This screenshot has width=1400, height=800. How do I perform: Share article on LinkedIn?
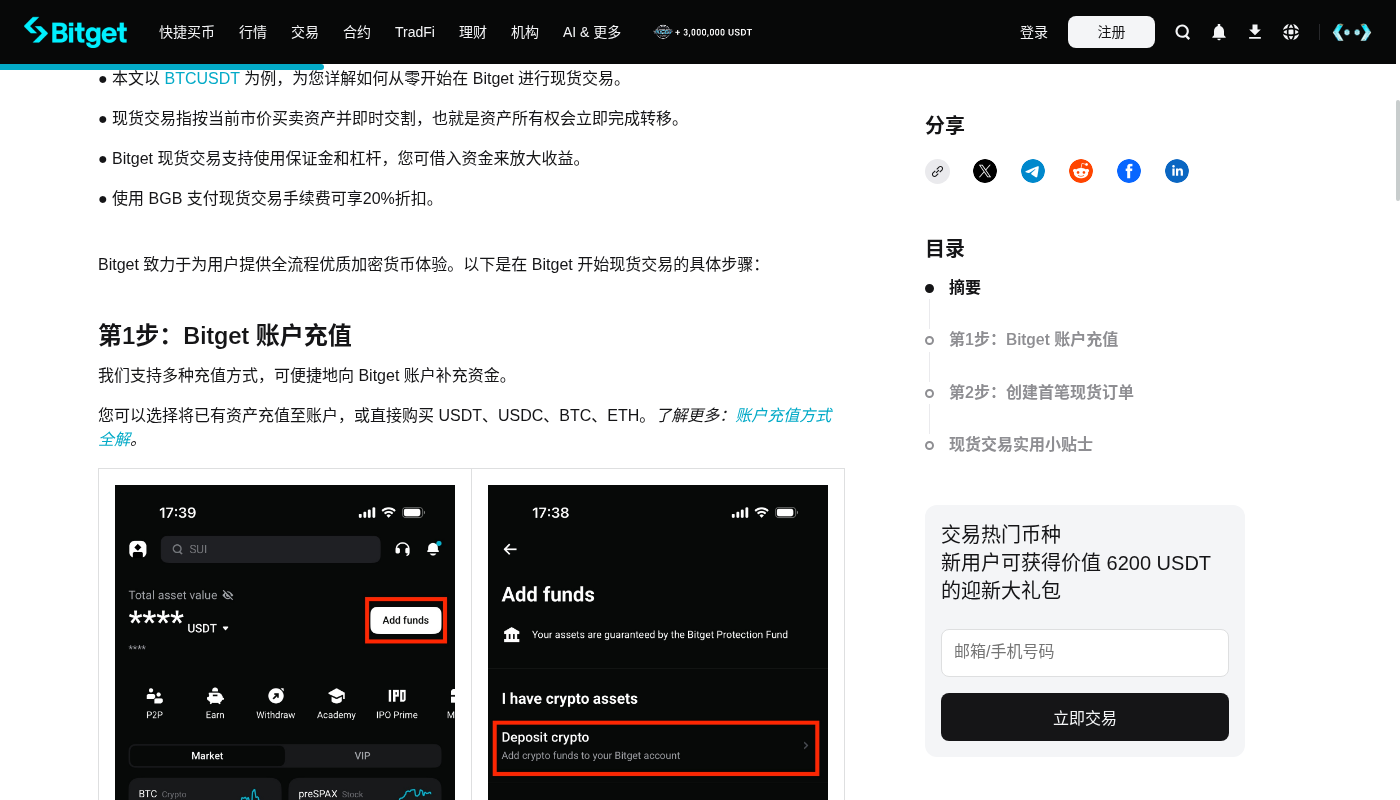pyautogui.click(x=1177, y=171)
